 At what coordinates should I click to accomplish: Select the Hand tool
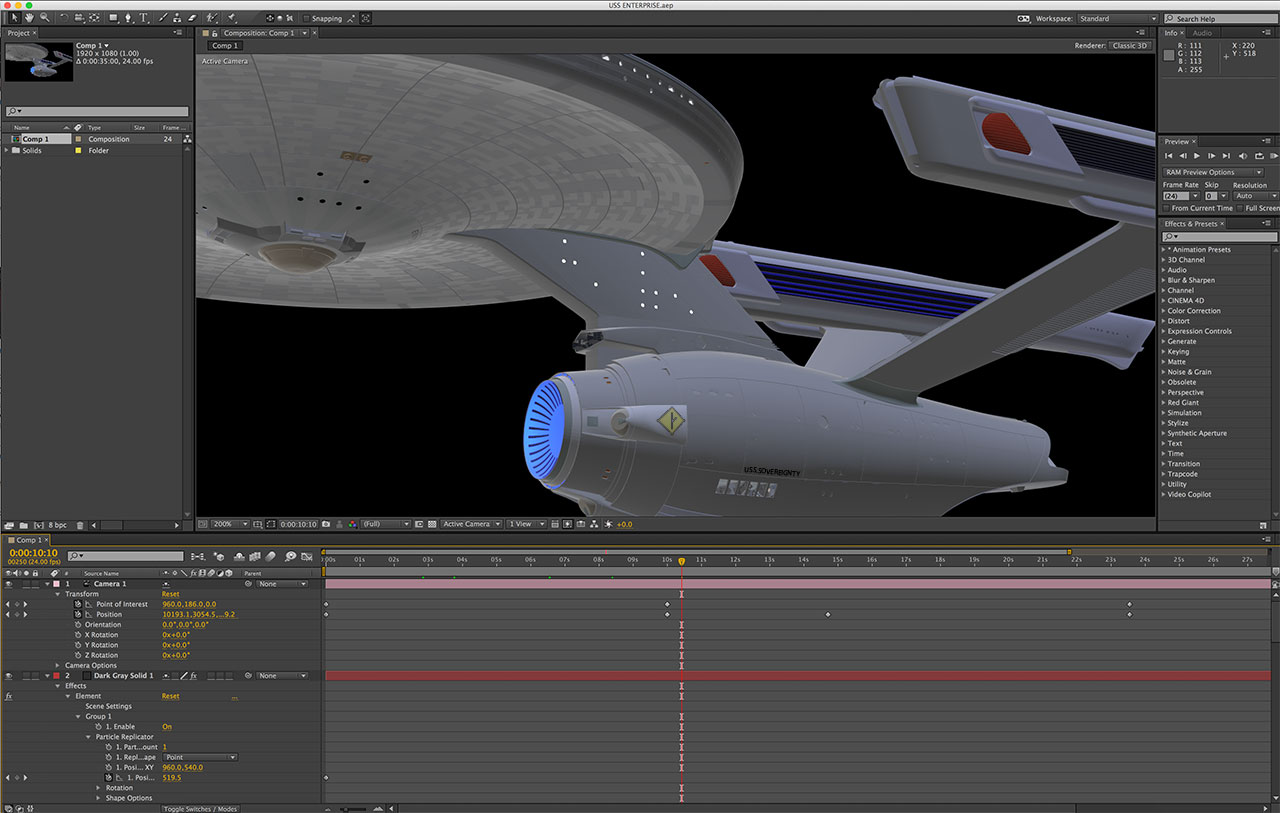click(29, 18)
